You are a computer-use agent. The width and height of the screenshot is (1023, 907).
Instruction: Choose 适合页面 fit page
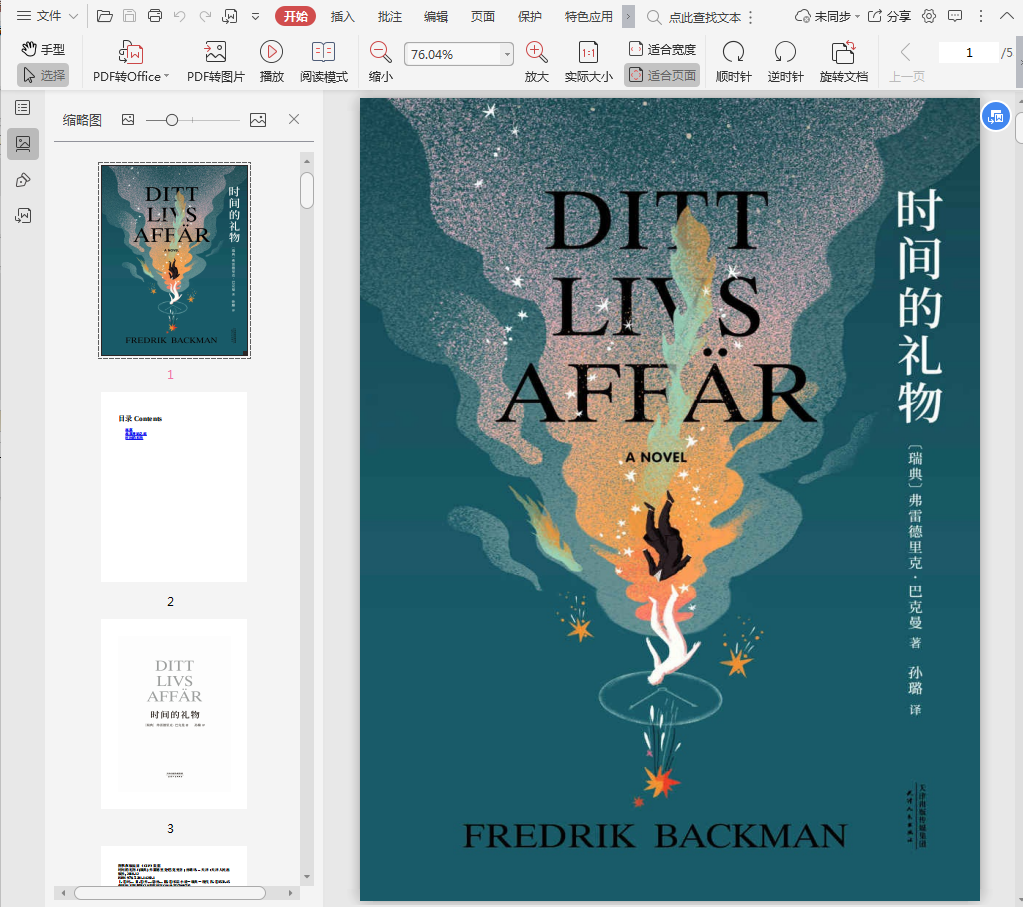662,75
